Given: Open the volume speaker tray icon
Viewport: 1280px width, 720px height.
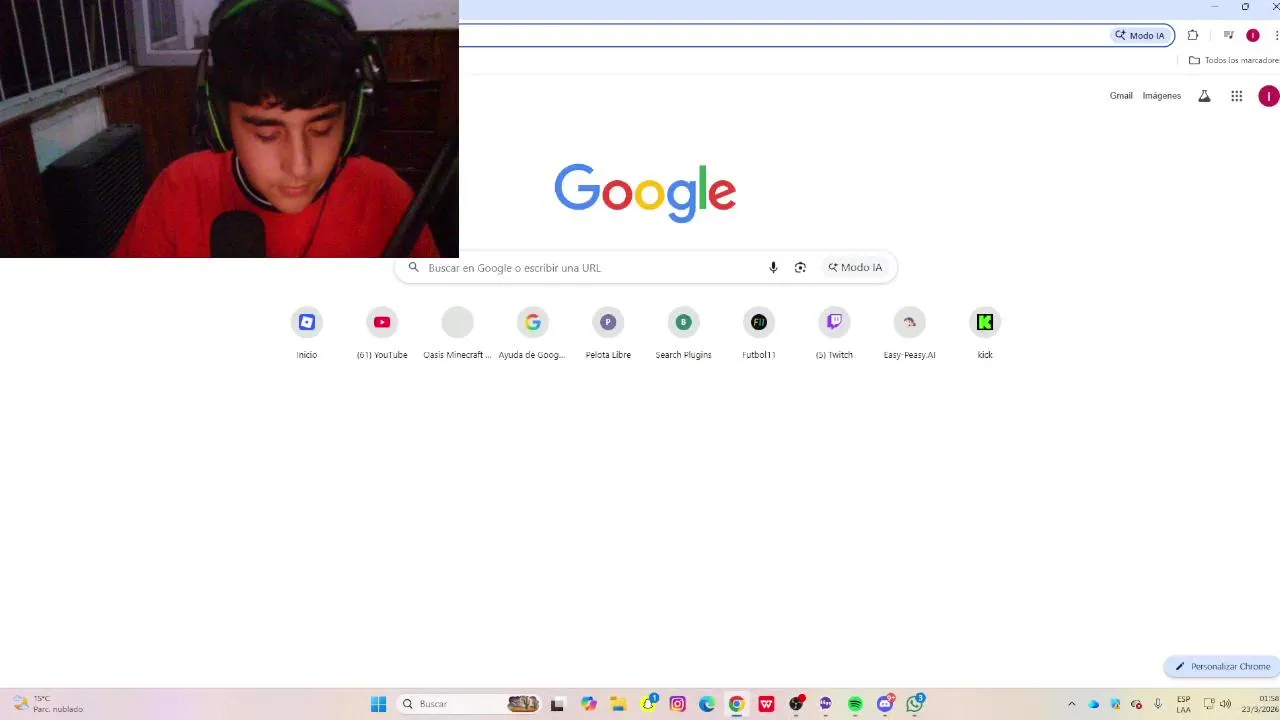Looking at the screenshot, I should click(x=1225, y=704).
